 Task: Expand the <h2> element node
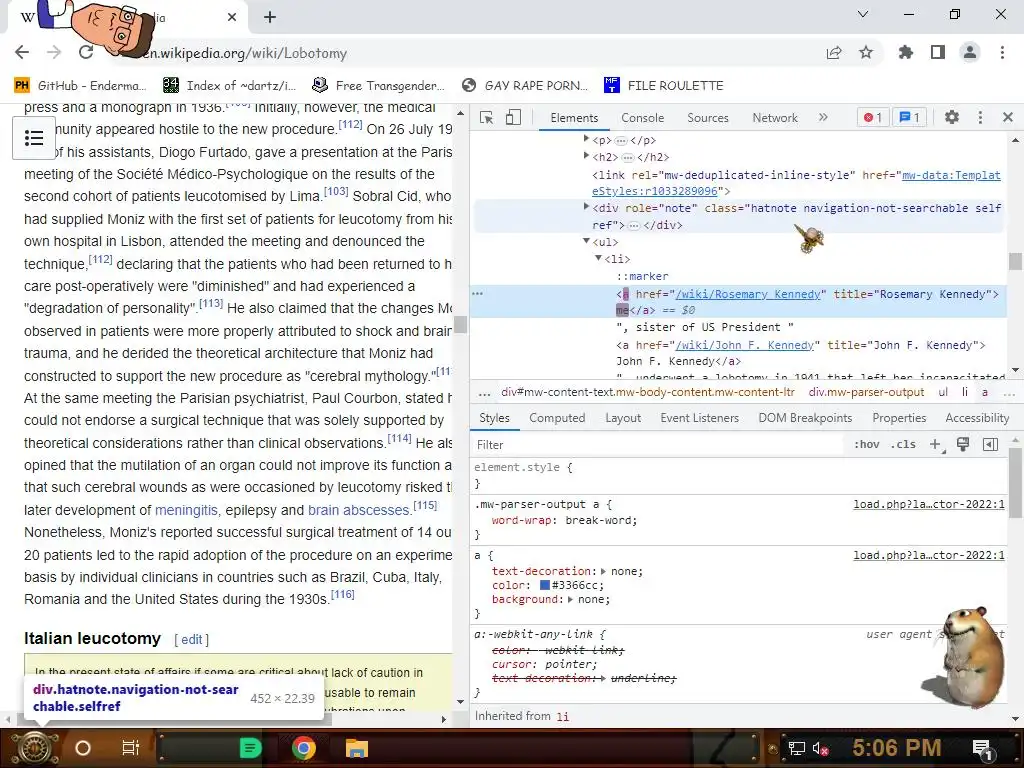click(x=586, y=156)
